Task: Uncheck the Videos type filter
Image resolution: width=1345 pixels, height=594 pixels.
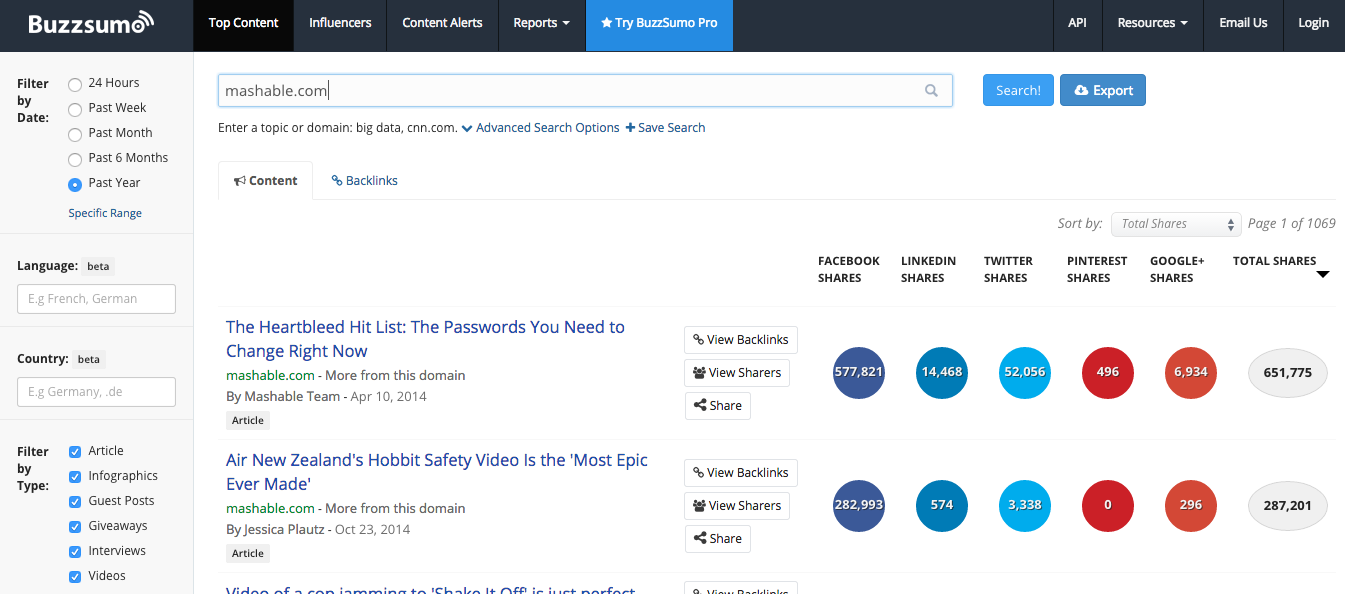Action: pos(75,576)
